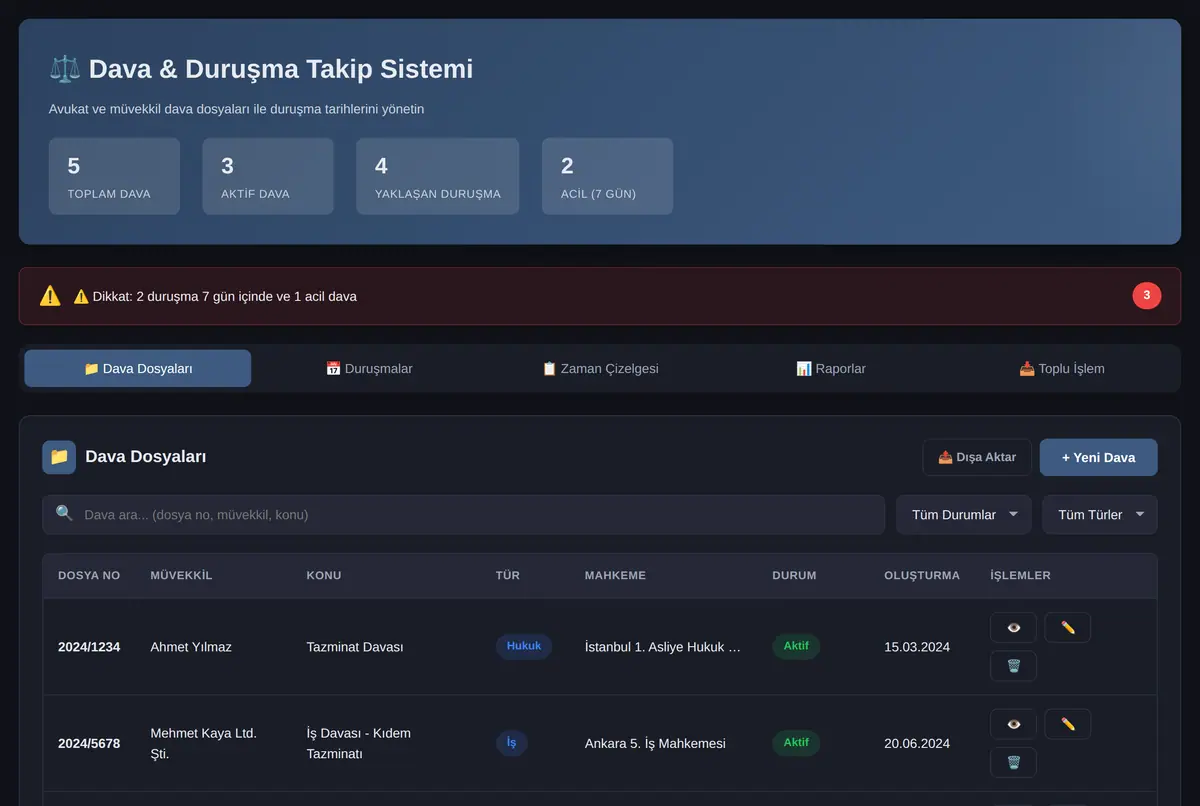Screen dimensions: 1200x806
Task: Click into the Dava ara search field
Action: (x=464, y=515)
